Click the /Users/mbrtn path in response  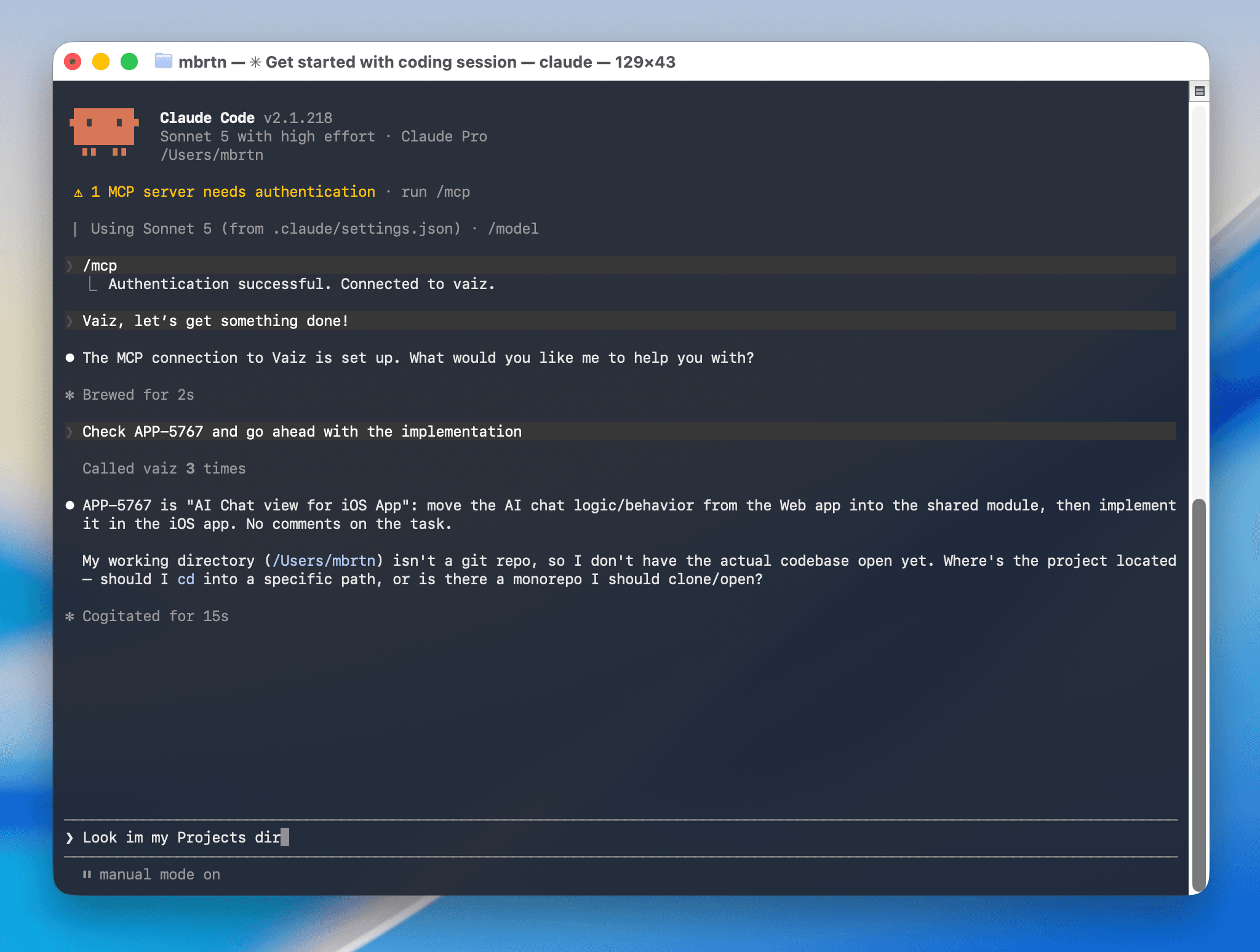click(x=324, y=561)
